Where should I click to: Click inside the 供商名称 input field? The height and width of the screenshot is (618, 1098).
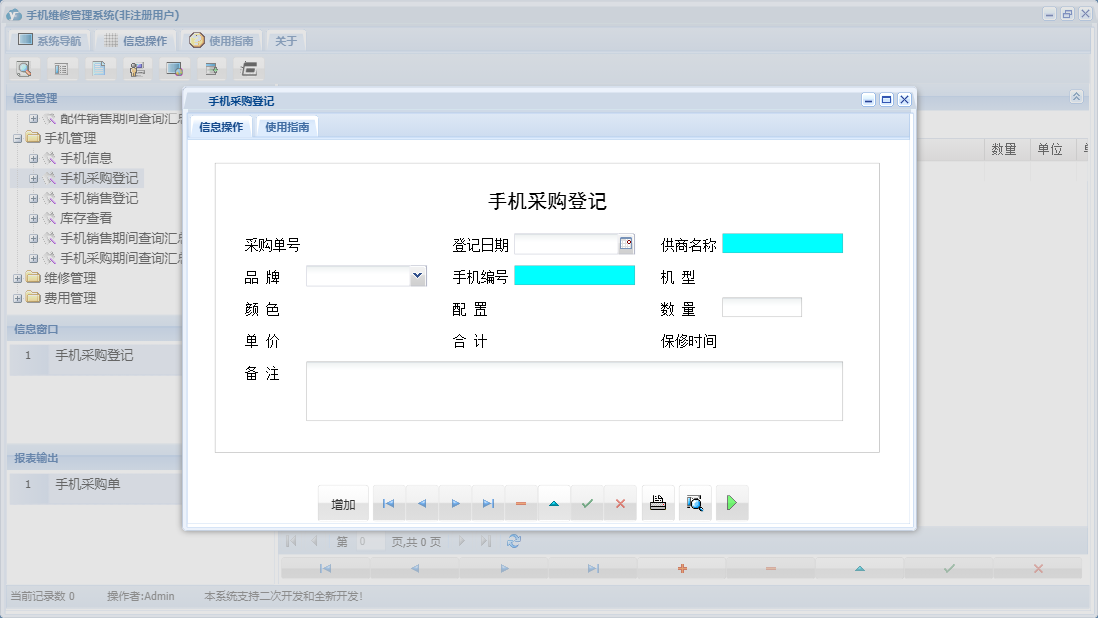782,243
